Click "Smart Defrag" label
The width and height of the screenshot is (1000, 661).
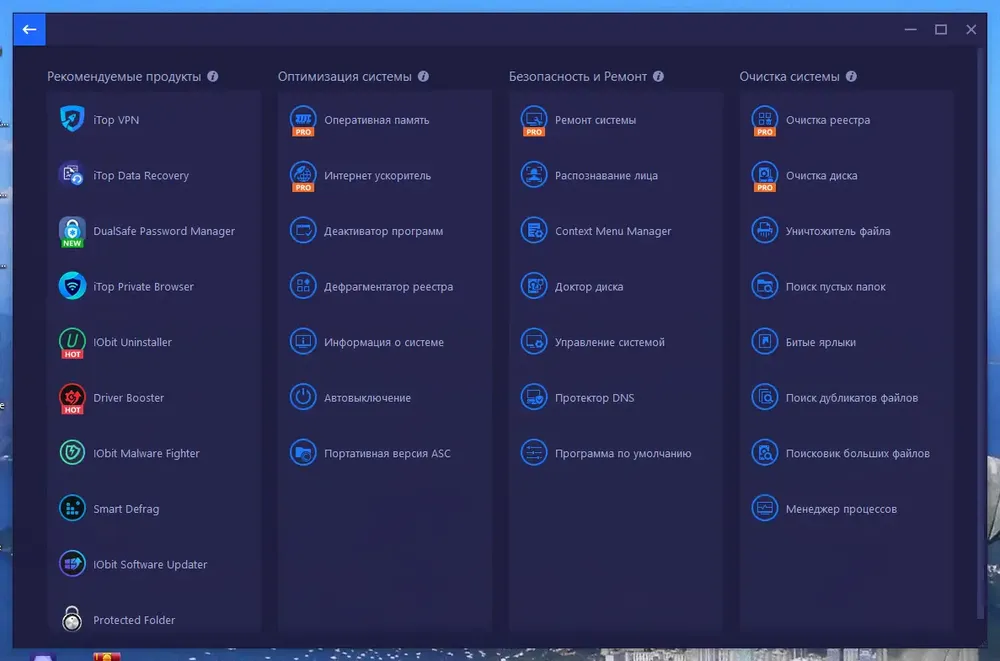click(126, 509)
